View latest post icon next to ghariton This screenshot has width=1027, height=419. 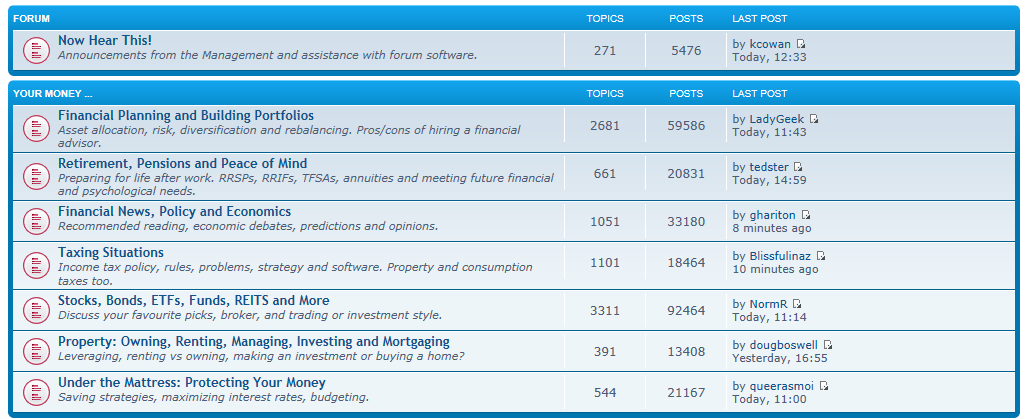(806, 215)
